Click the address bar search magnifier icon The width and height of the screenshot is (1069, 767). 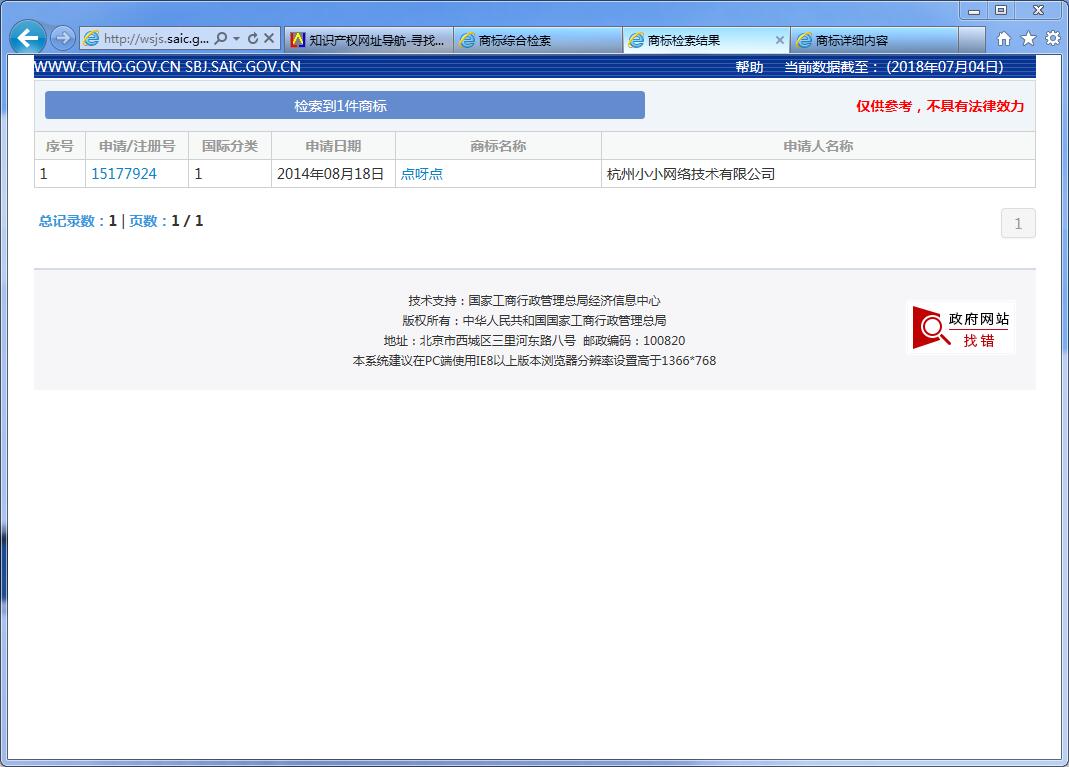(222, 37)
